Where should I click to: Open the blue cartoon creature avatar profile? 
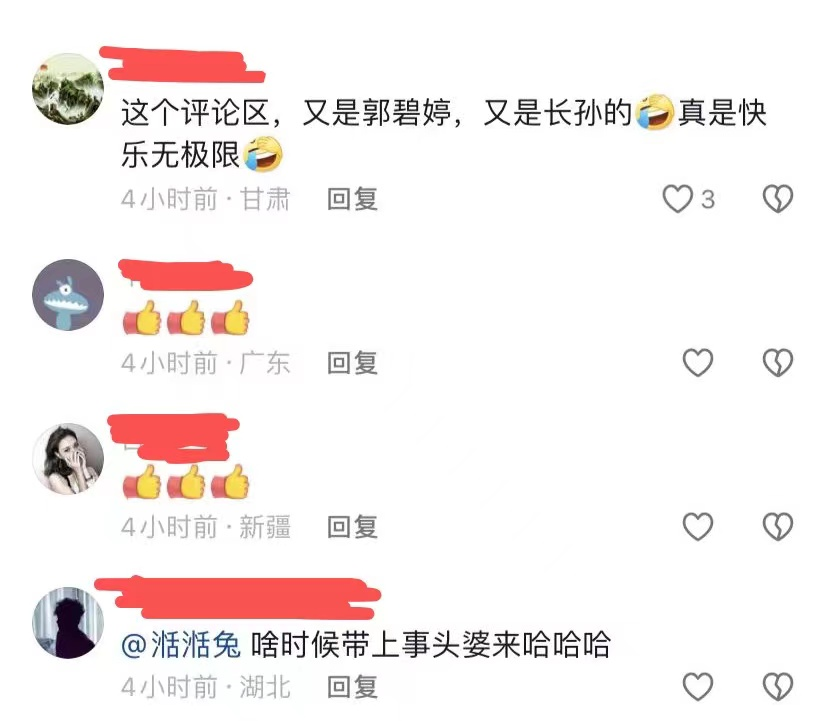(68, 295)
